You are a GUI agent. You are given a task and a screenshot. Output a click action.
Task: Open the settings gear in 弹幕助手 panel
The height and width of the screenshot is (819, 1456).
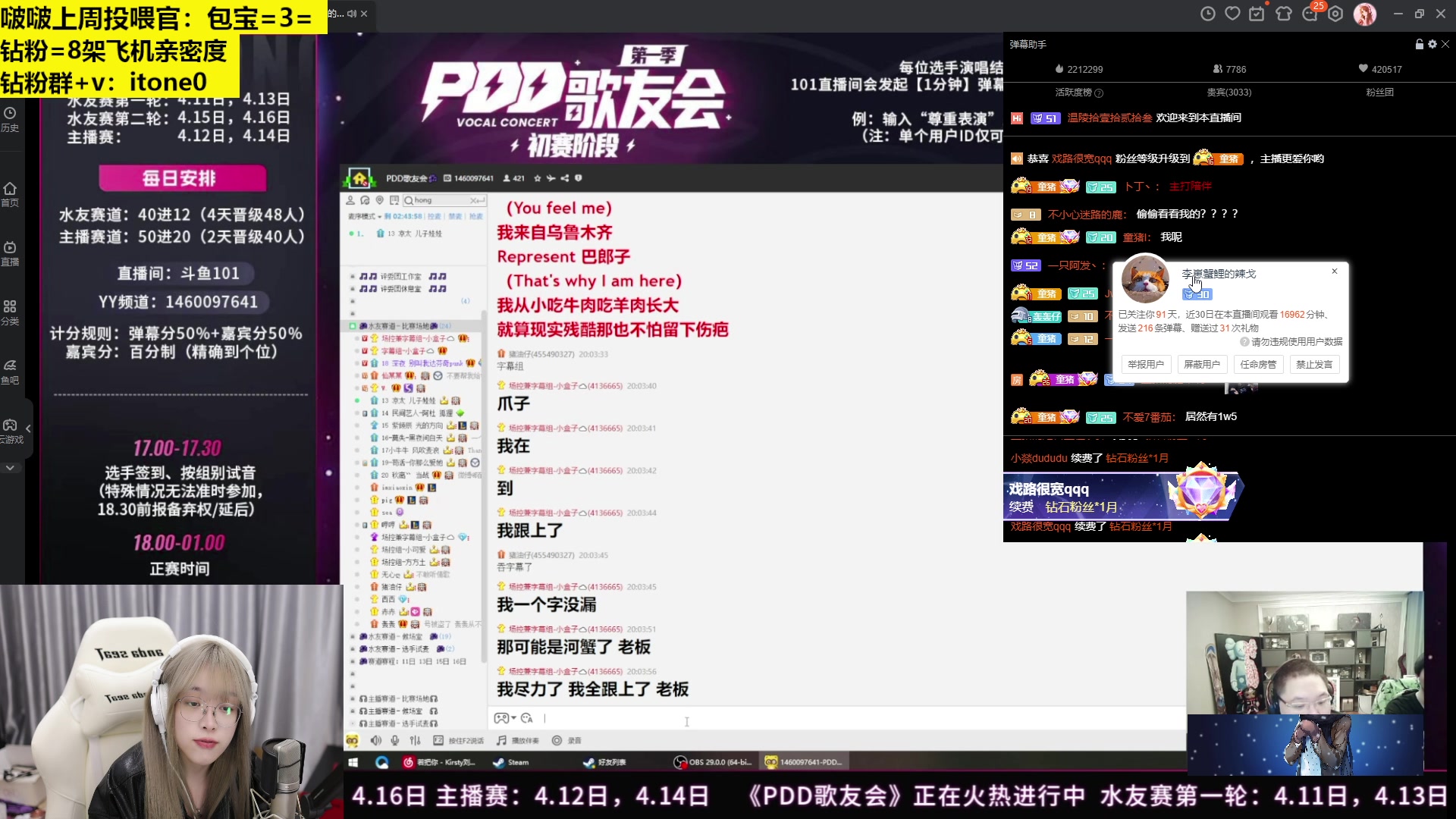tap(1432, 44)
